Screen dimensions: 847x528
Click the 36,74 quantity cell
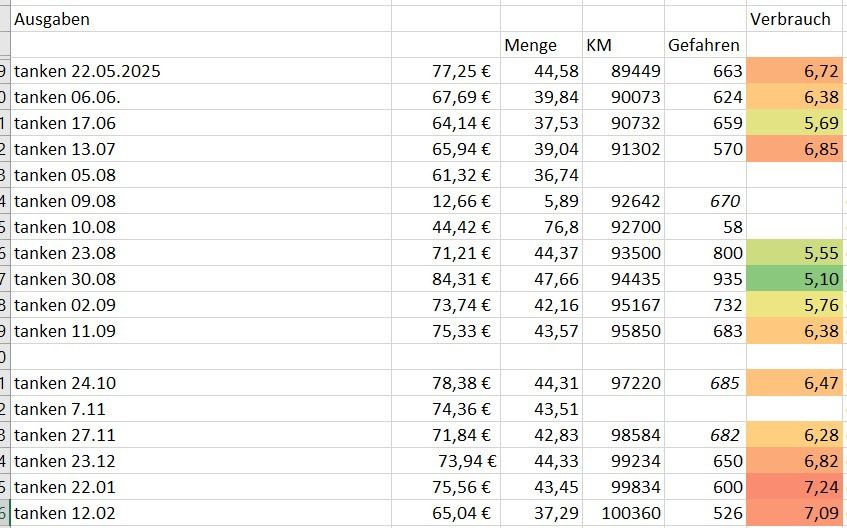coord(557,175)
